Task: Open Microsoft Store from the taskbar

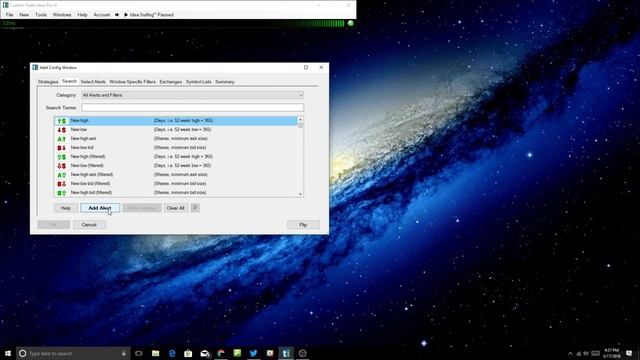Action: coord(188,353)
